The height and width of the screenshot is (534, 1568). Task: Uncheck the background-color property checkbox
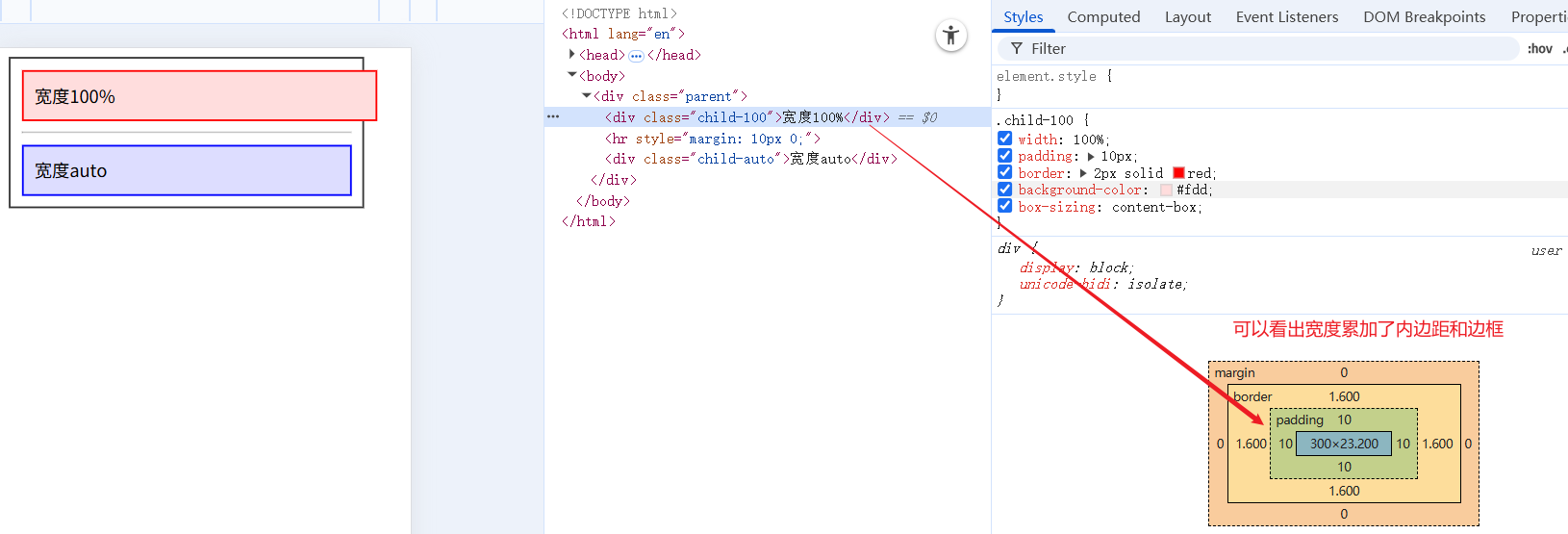(1004, 190)
